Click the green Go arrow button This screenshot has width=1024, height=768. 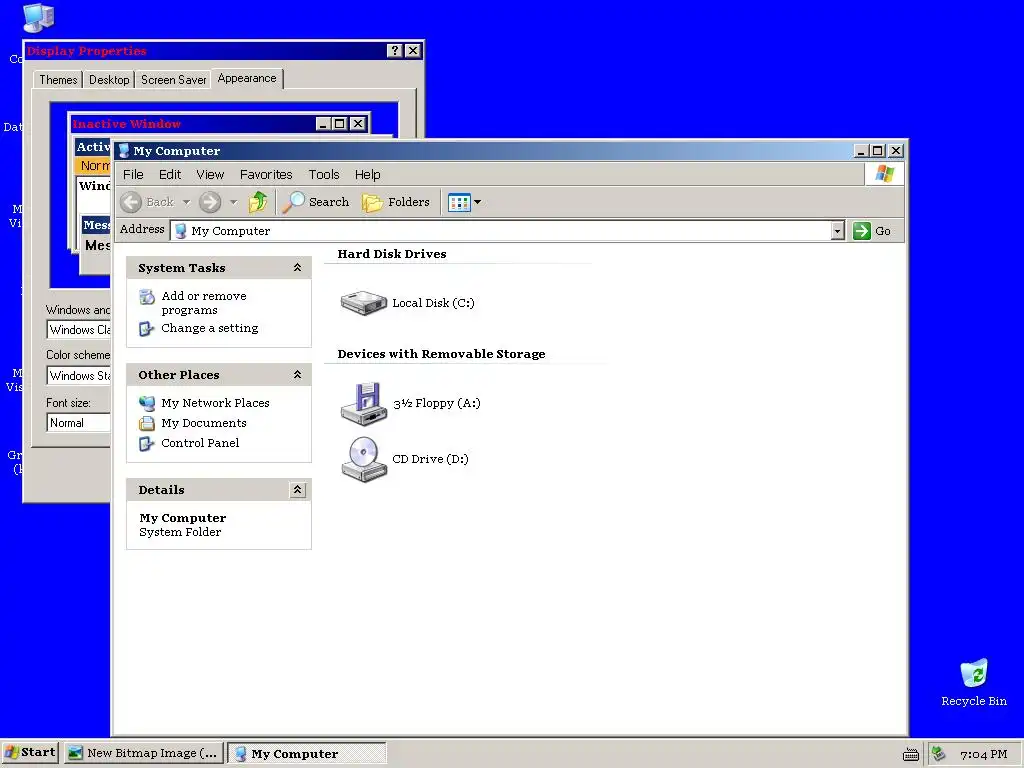[x=862, y=231]
